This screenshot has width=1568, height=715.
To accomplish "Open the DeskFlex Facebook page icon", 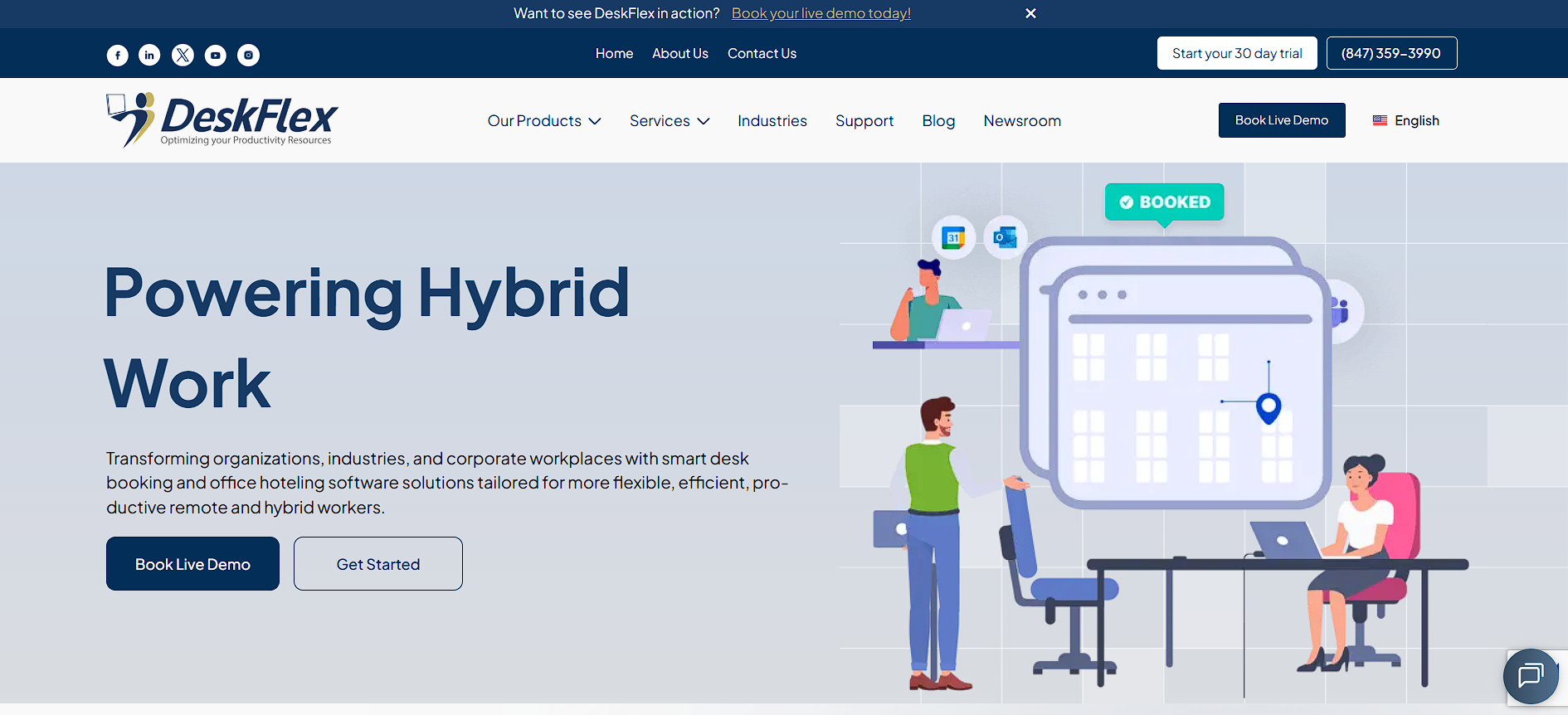I will [x=118, y=56].
